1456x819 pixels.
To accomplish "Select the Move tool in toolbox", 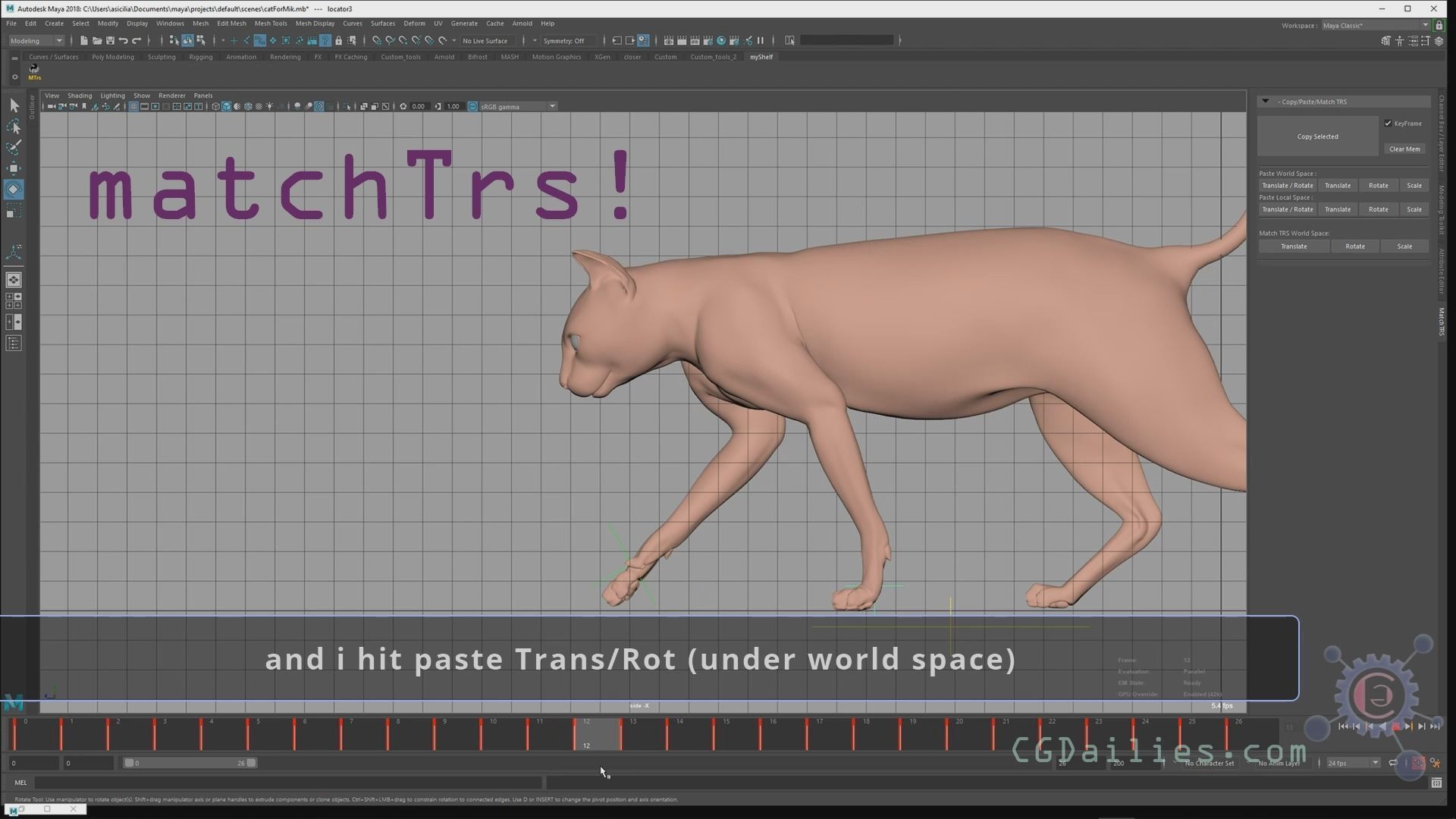I will click(14, 168).
